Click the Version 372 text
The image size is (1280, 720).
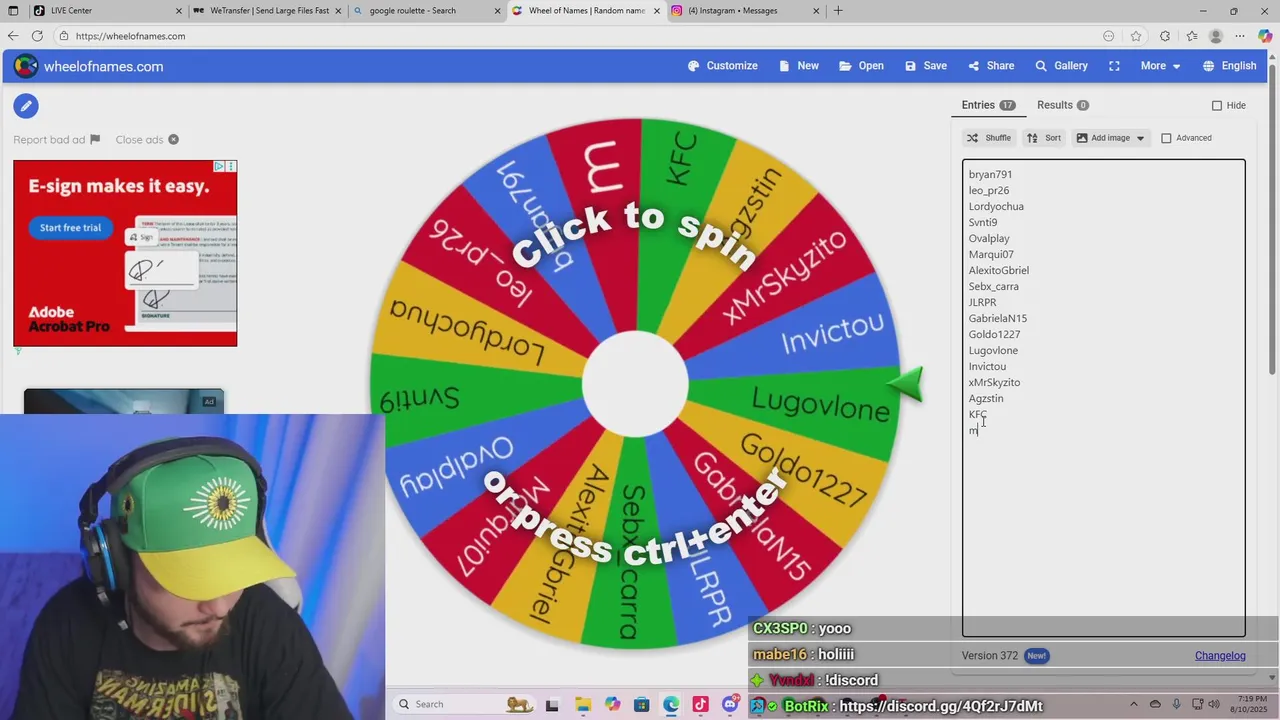[x=990, y=656]
